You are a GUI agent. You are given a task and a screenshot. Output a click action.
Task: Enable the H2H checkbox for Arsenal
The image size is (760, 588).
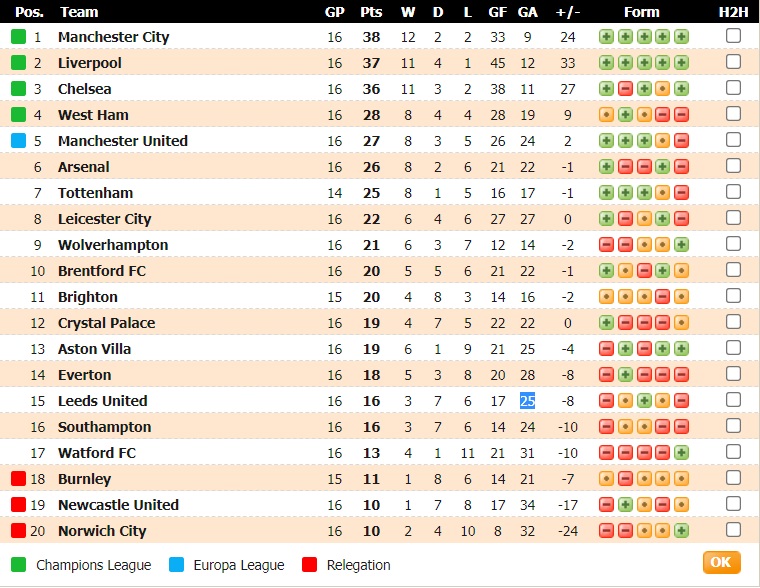(x=733, y=166)
